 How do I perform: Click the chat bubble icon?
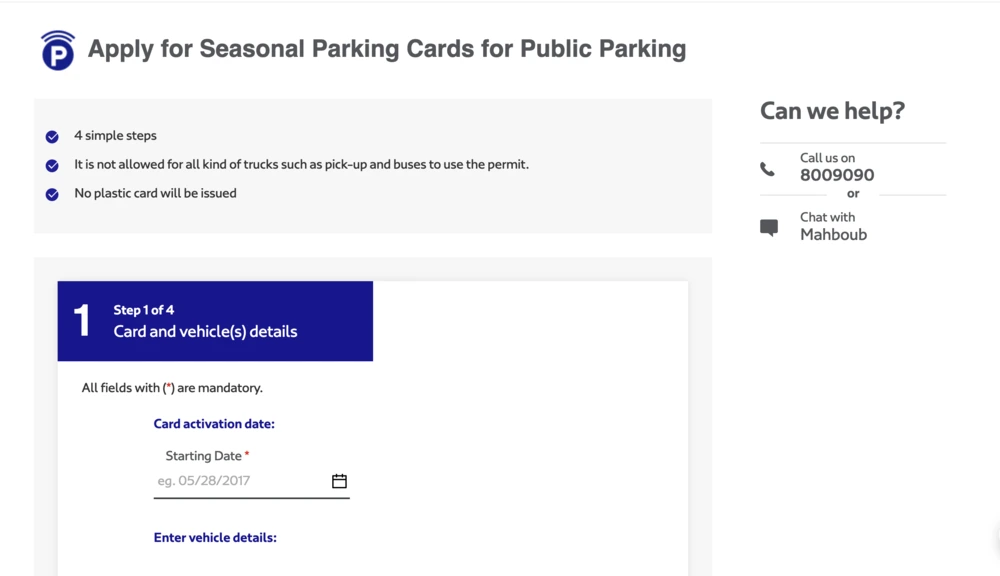(x=769, y=228)
